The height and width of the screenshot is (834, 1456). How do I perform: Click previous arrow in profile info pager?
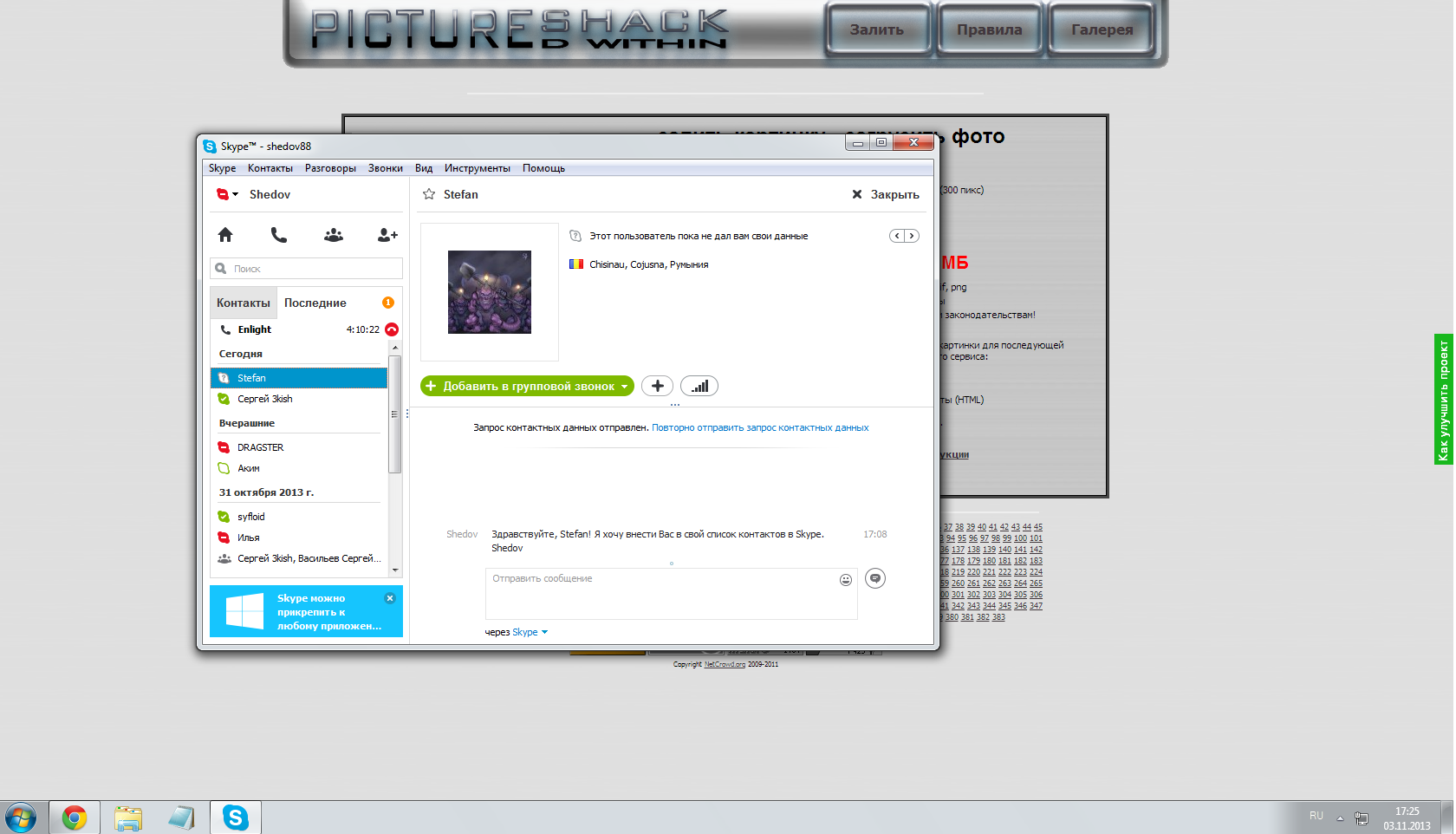(897, 236)
